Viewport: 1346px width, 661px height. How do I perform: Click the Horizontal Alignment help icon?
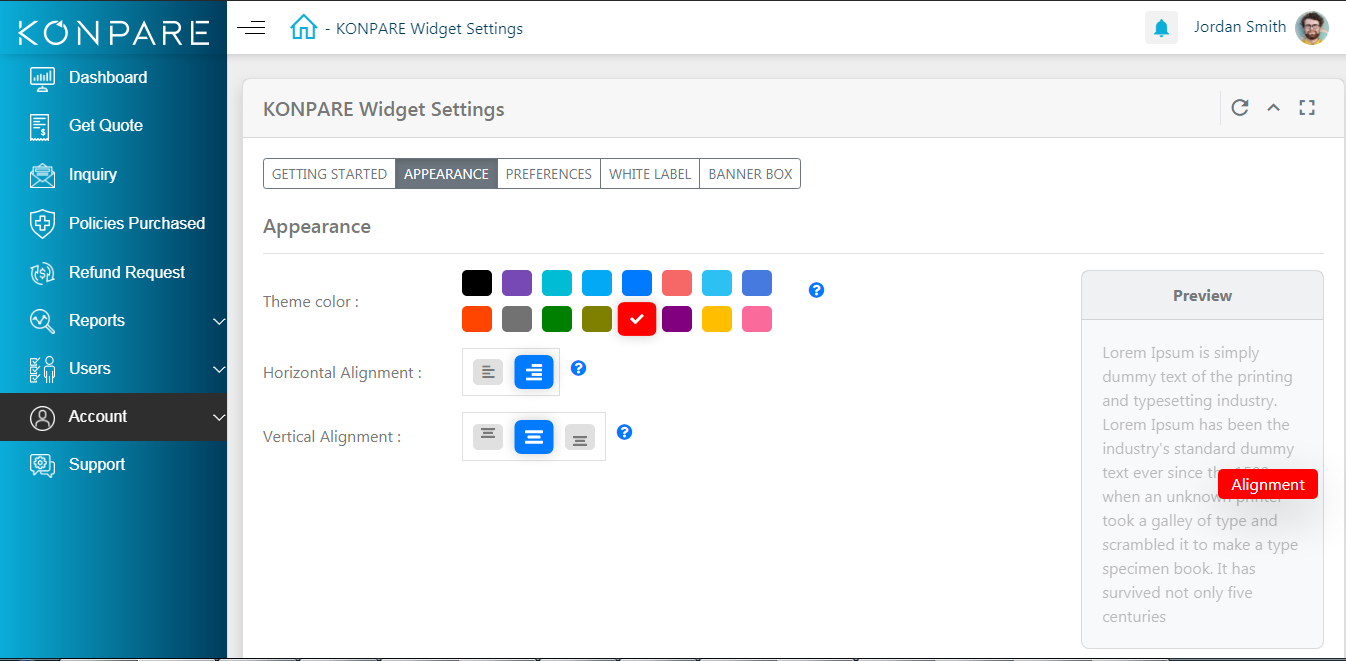(x=578, y=368)
